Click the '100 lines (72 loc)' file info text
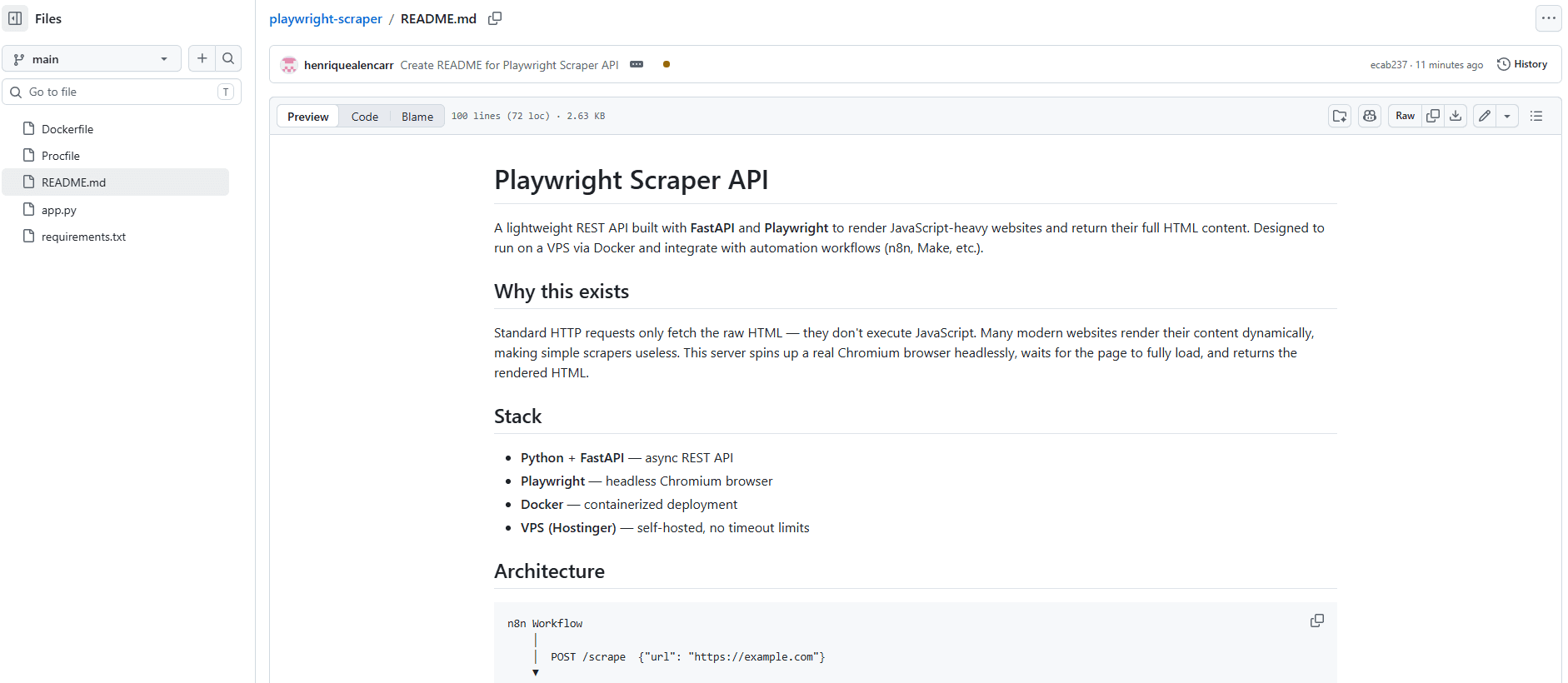 501,116
